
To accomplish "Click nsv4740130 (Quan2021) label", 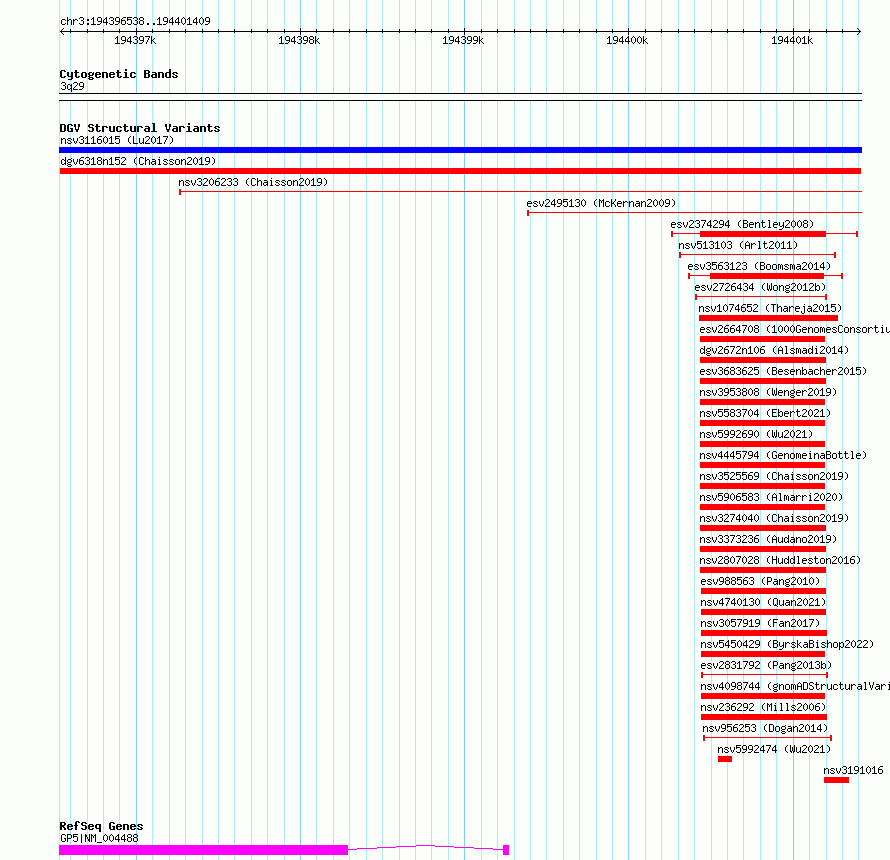I will (763, 602).
